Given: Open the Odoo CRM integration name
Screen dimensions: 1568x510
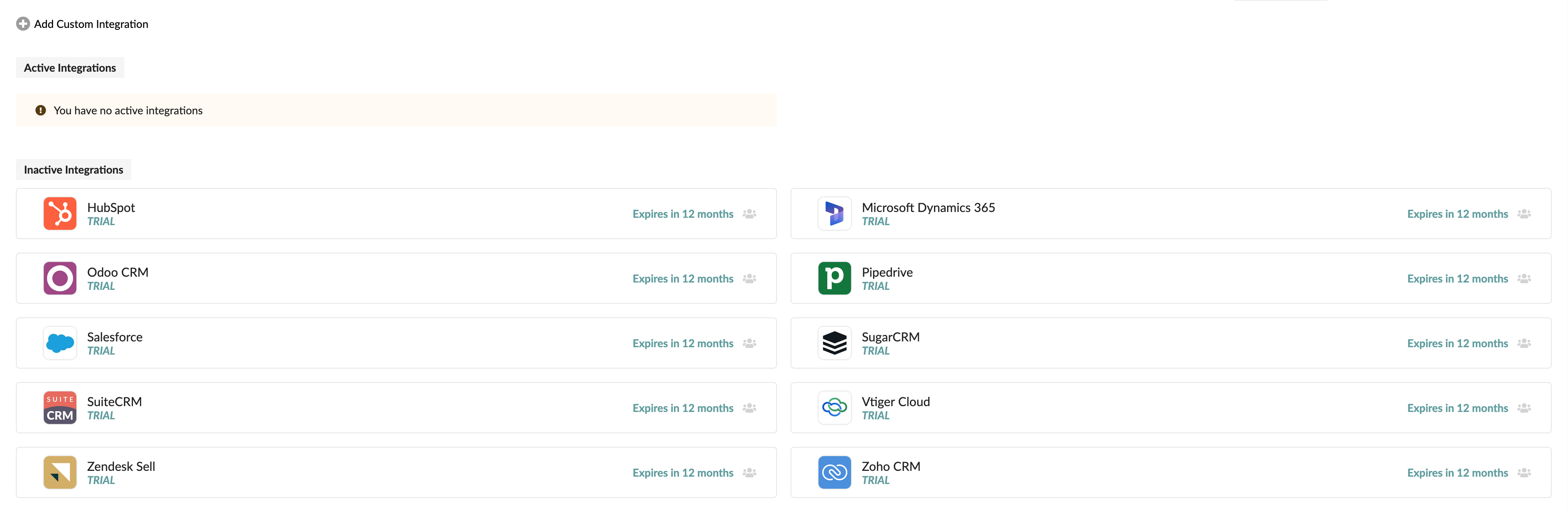Looking at the screenshot, I should pos(117,272).
